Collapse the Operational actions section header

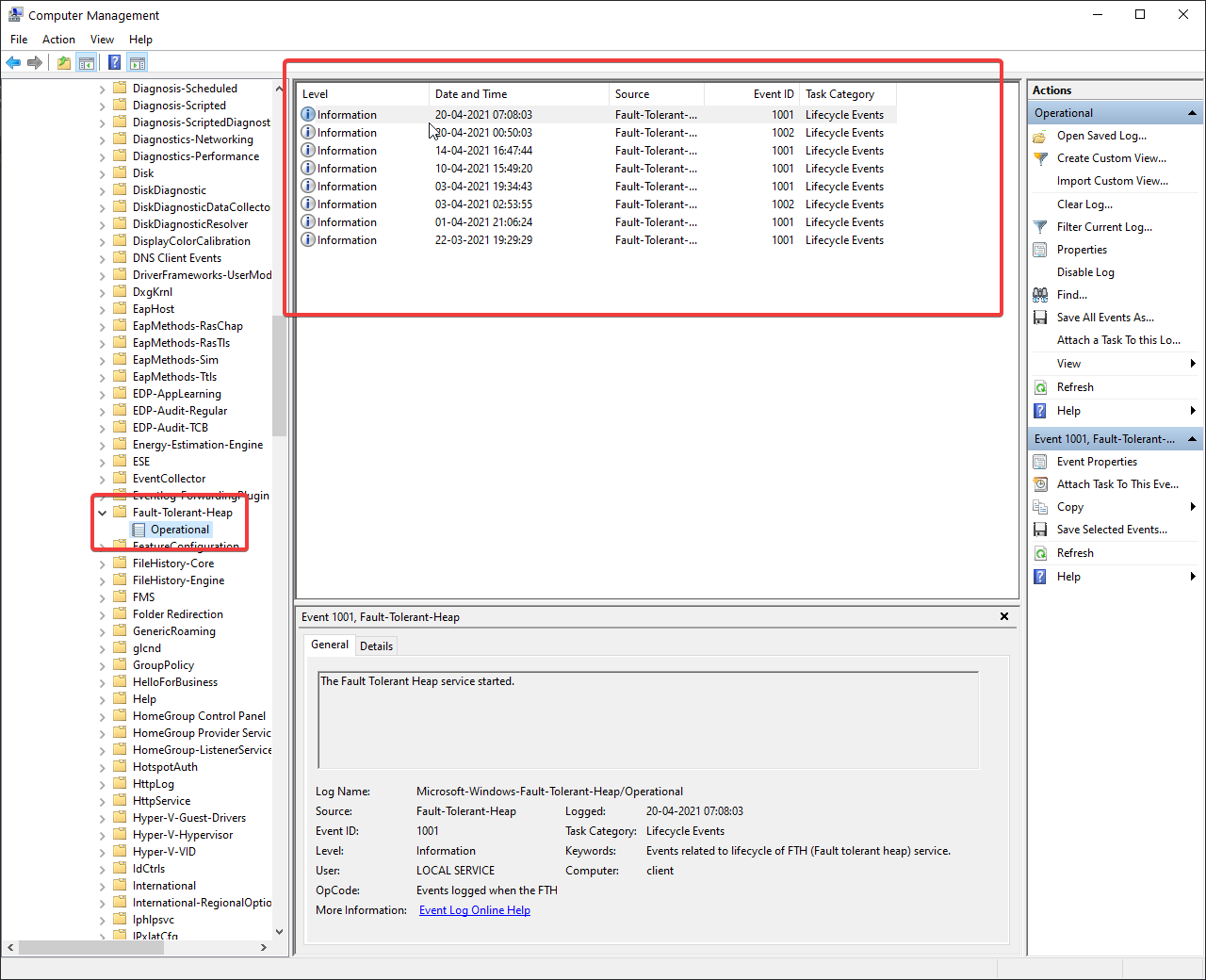1192,113
